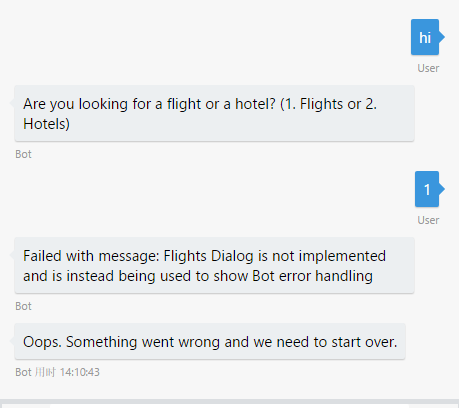Viewport: 459px width, 408px height.
Task: Click the "Bot" label below the flight question
Action: pyautogui.click(x=23, y=154)
